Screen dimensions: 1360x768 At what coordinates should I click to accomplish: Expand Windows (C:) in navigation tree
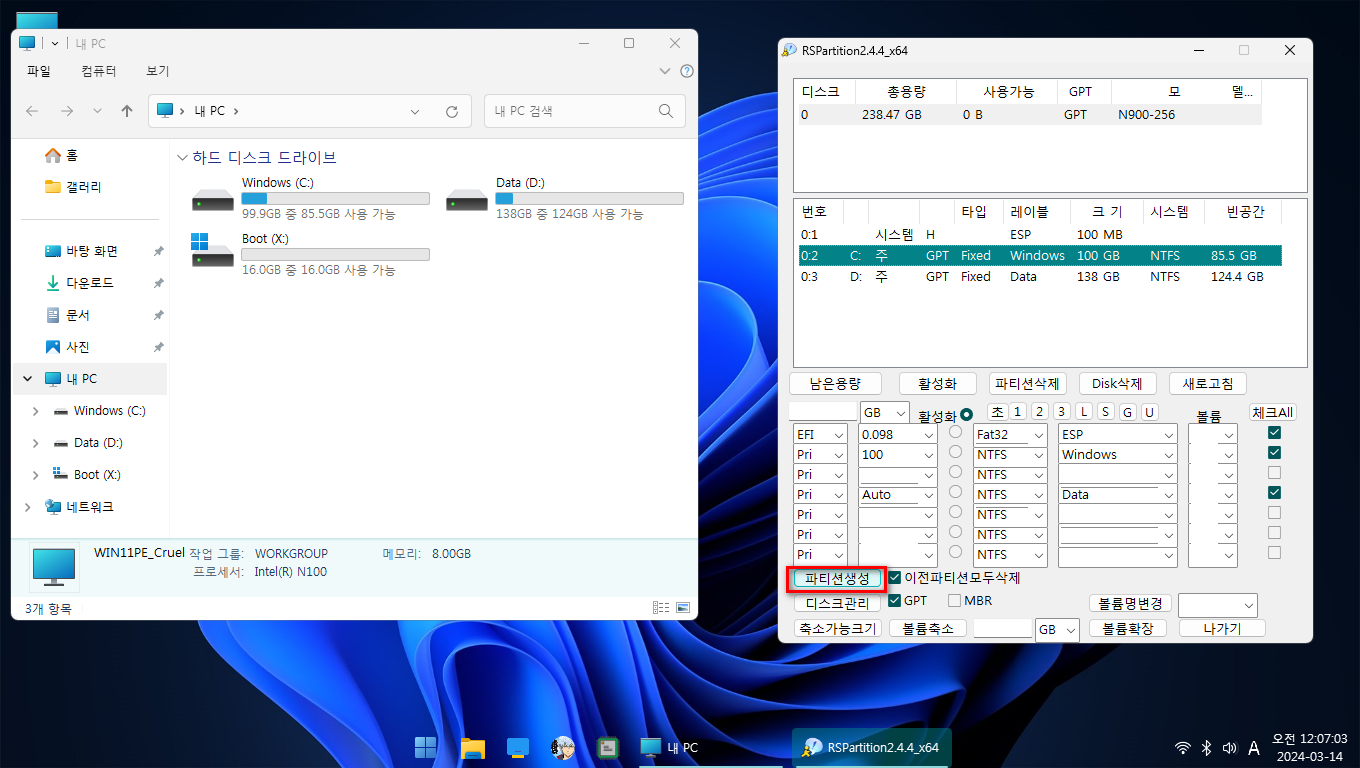36,411
